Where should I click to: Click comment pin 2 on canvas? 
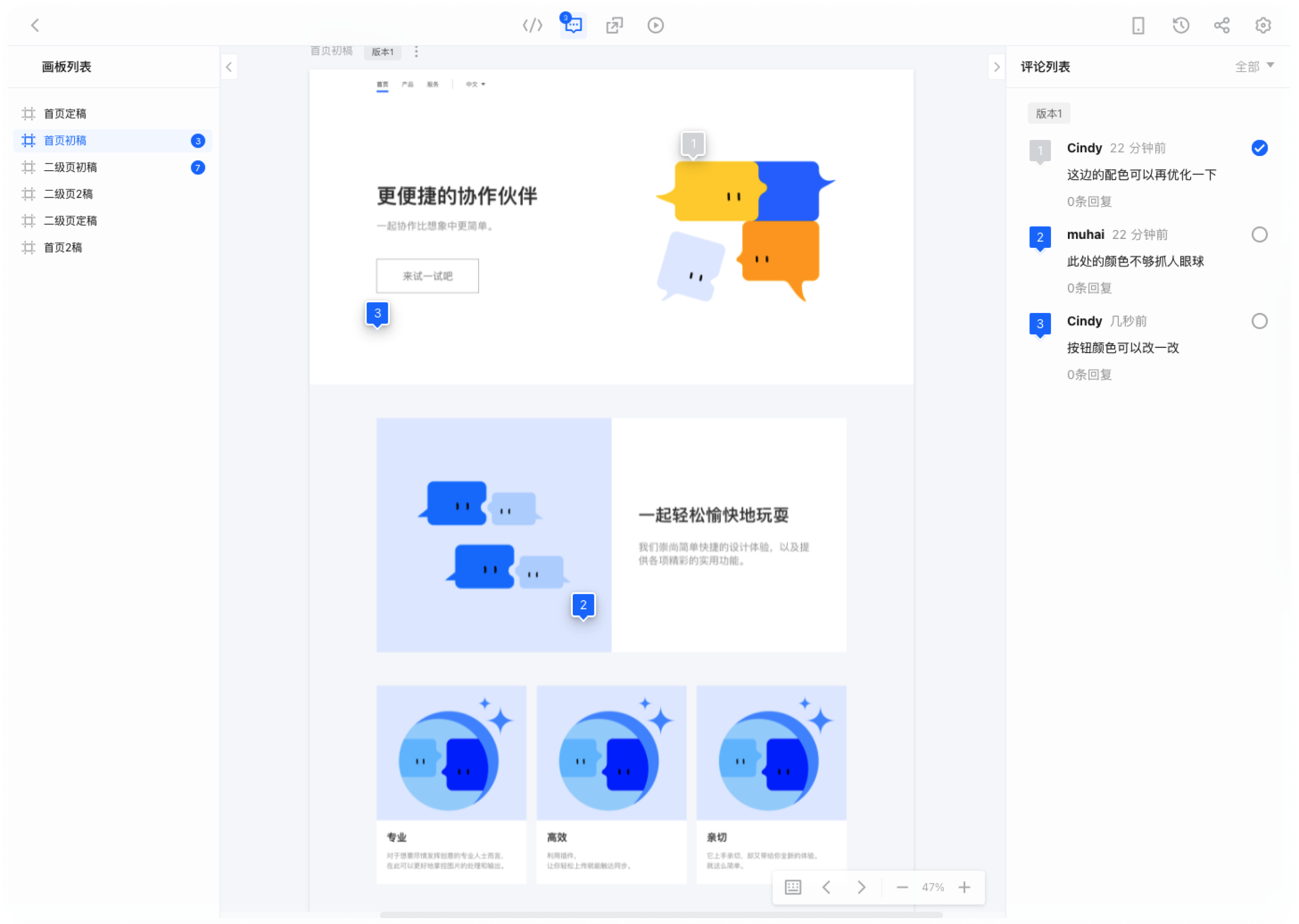coord(583,605)
